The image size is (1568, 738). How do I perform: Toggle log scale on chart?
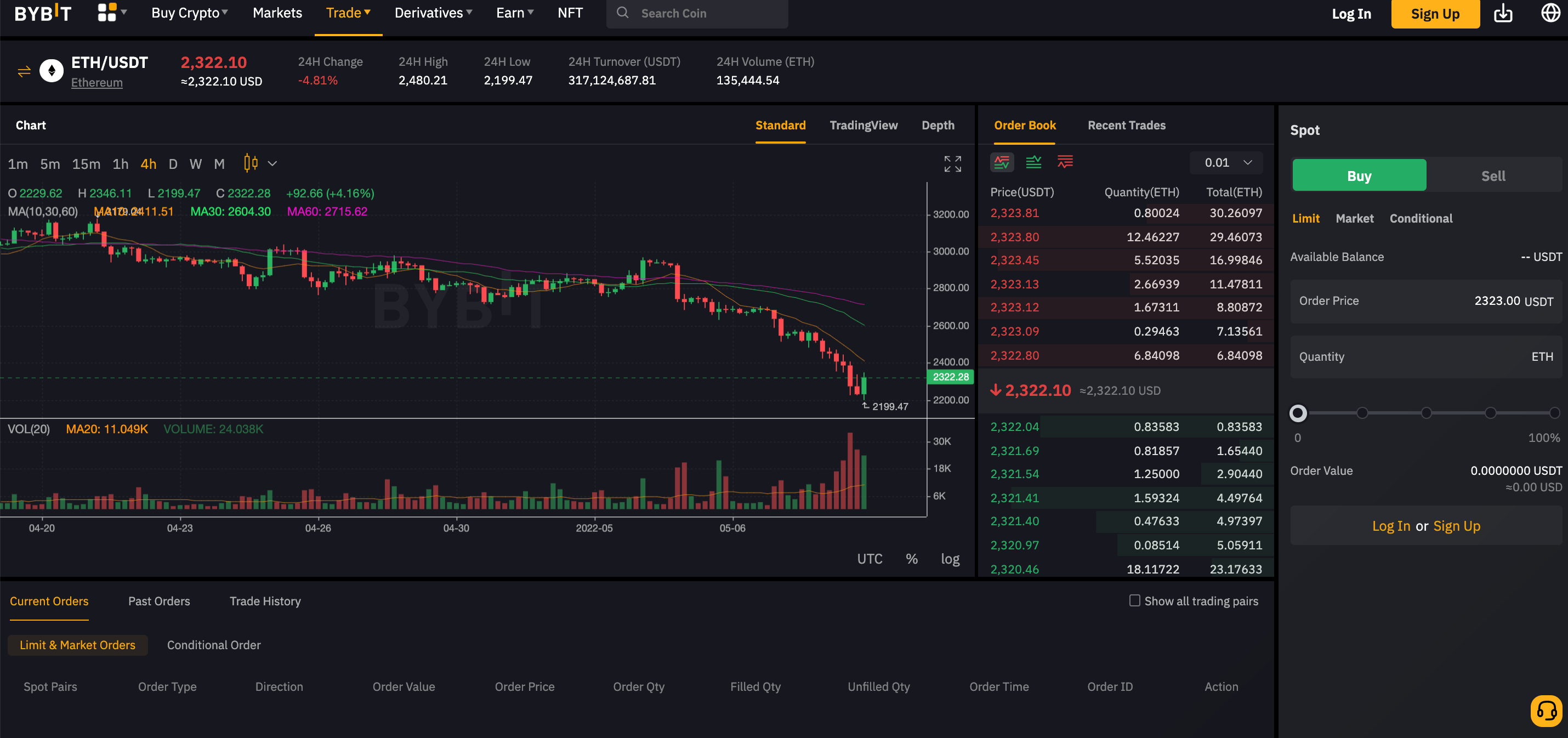click(950, 559)
